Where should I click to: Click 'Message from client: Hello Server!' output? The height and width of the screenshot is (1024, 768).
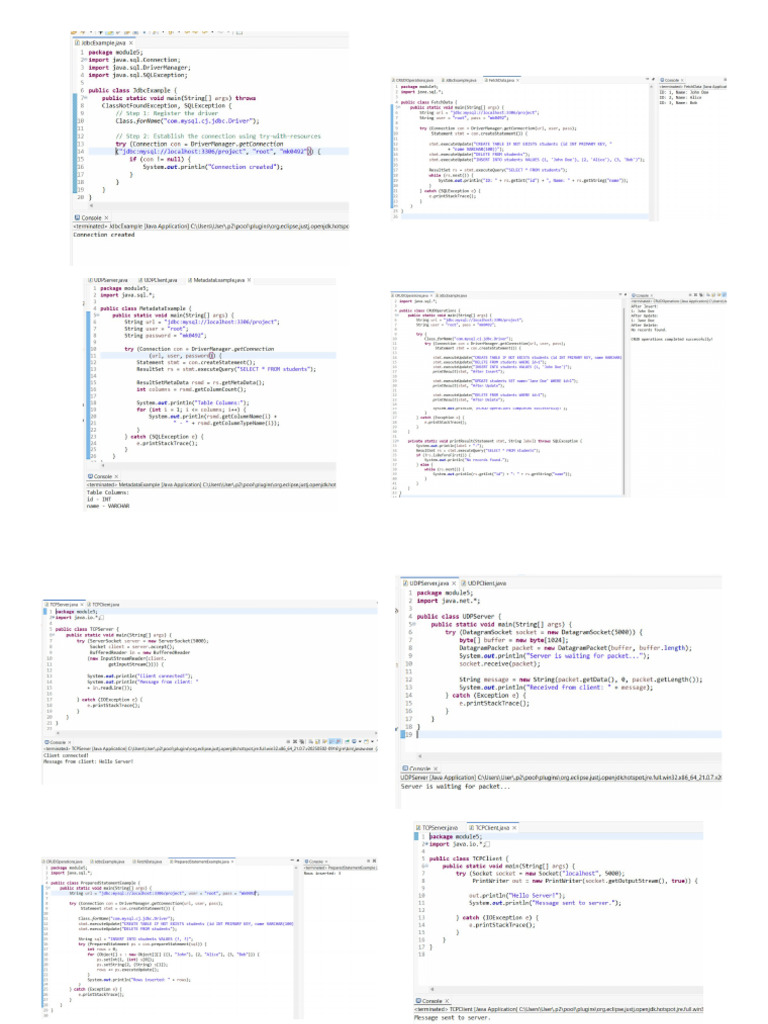click(x=88, y=761)
